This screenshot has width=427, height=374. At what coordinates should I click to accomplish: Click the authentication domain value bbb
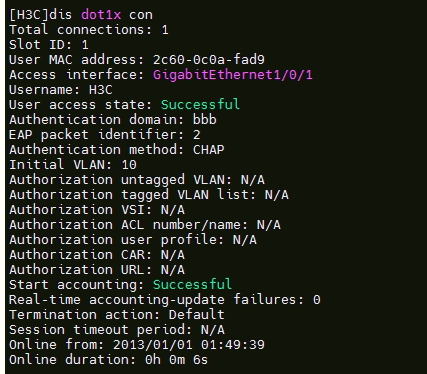pyautogui.click(x=205, y=120)
